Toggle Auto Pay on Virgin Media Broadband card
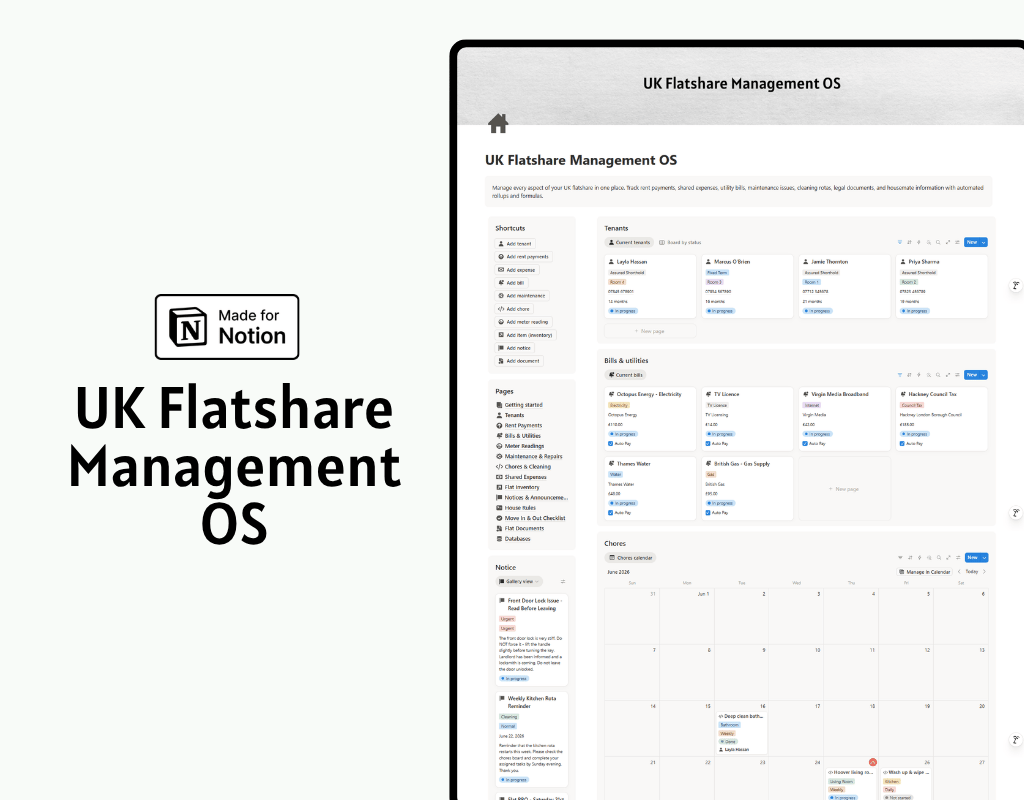 point(805,443)
